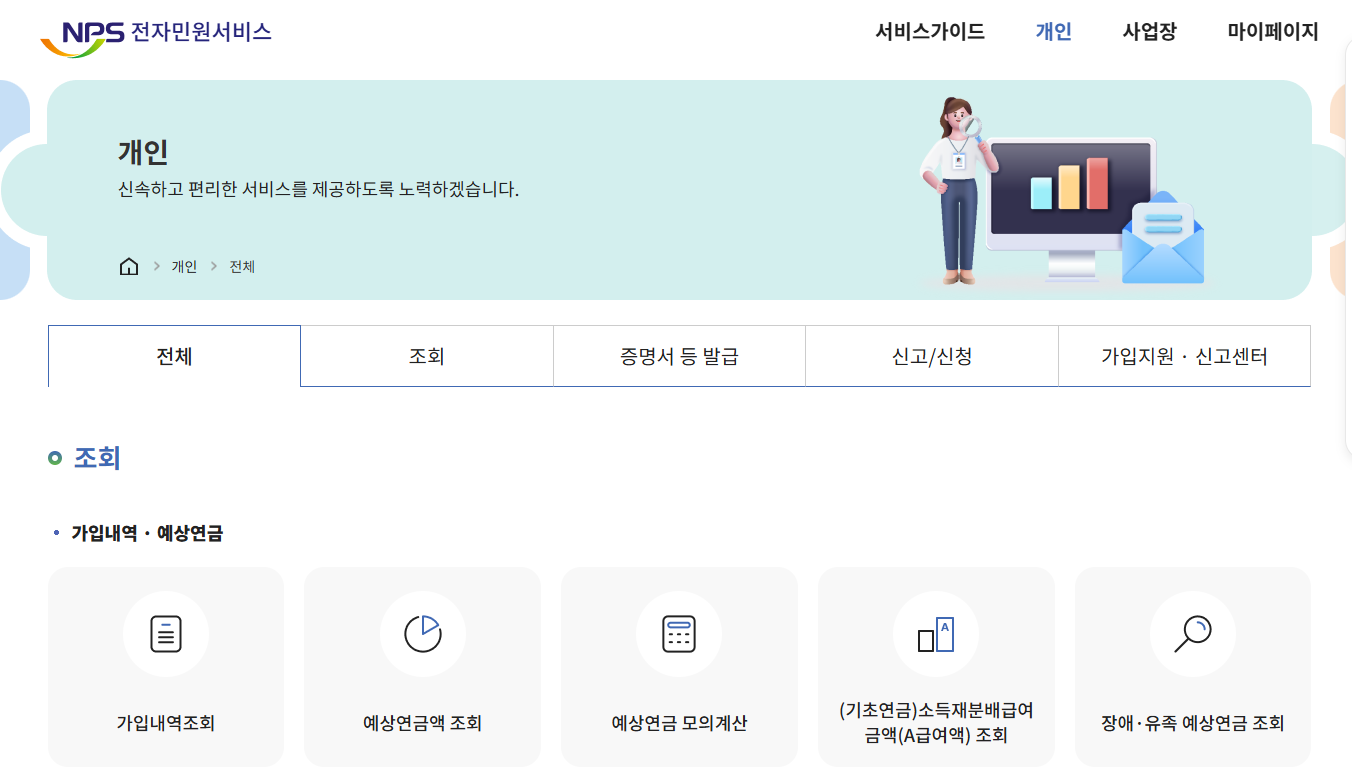
Task: Open 예상연금 모의계산 via calculator icon
Action: (x=679, y=633)
